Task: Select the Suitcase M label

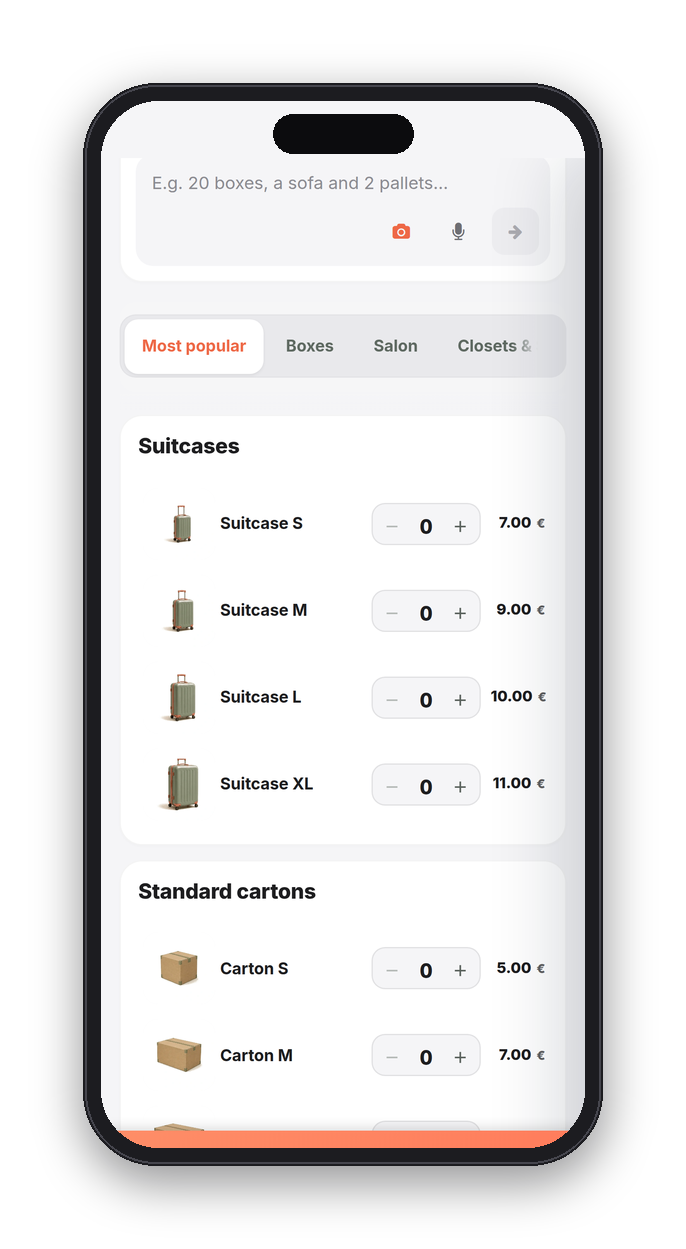Action: 263,610
